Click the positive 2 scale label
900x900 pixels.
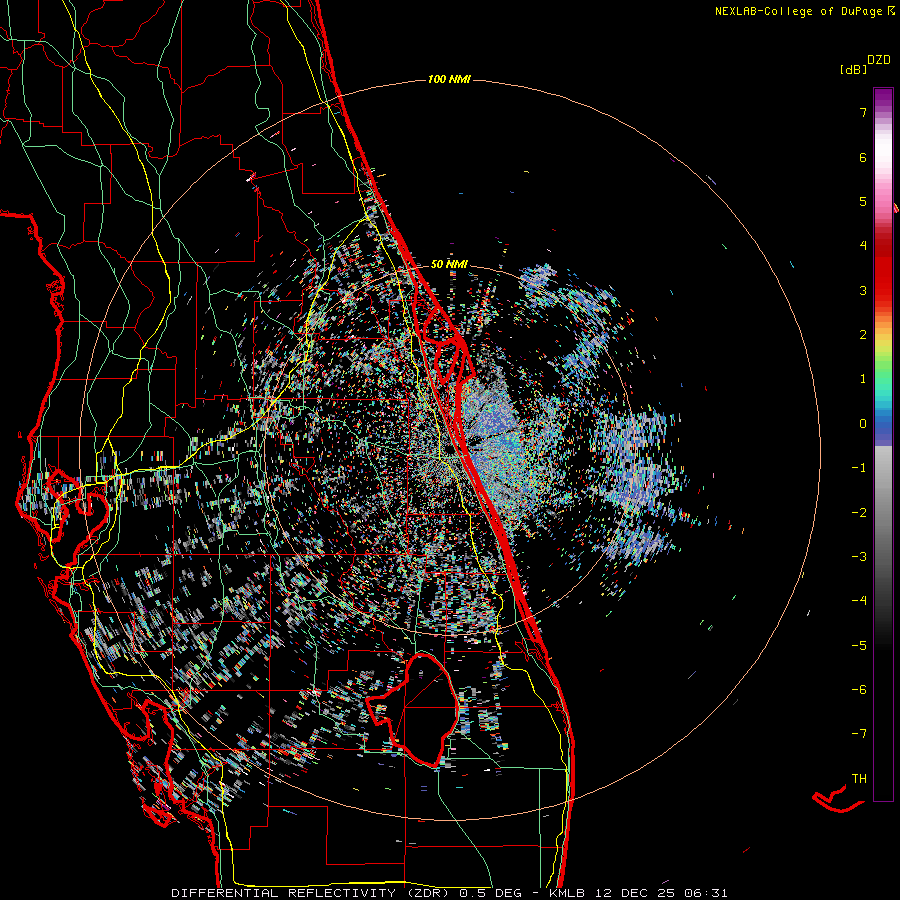(x=863, y=335)
